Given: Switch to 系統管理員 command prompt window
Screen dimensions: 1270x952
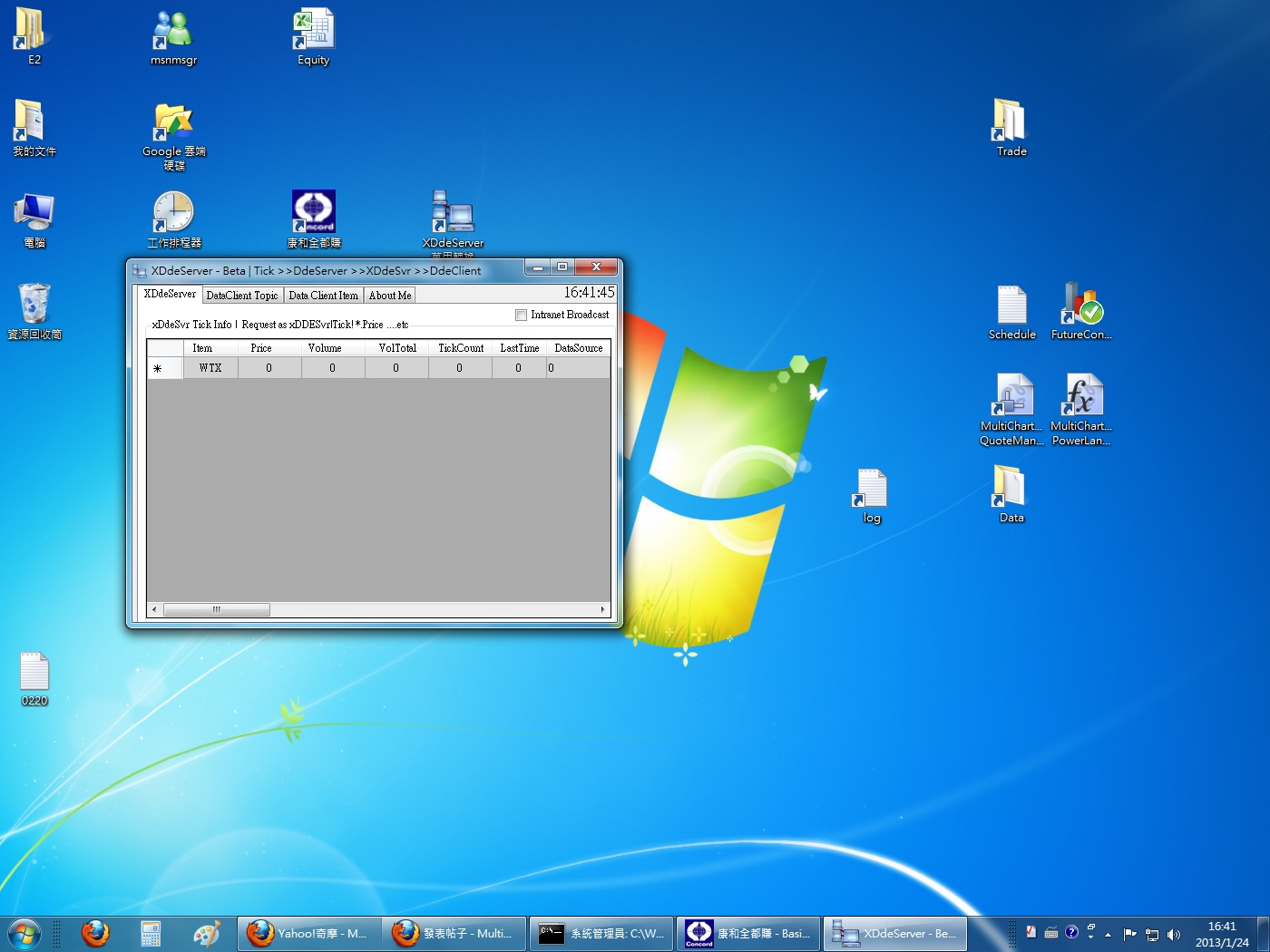Looking at the screenshot, I should coord(601,933).
